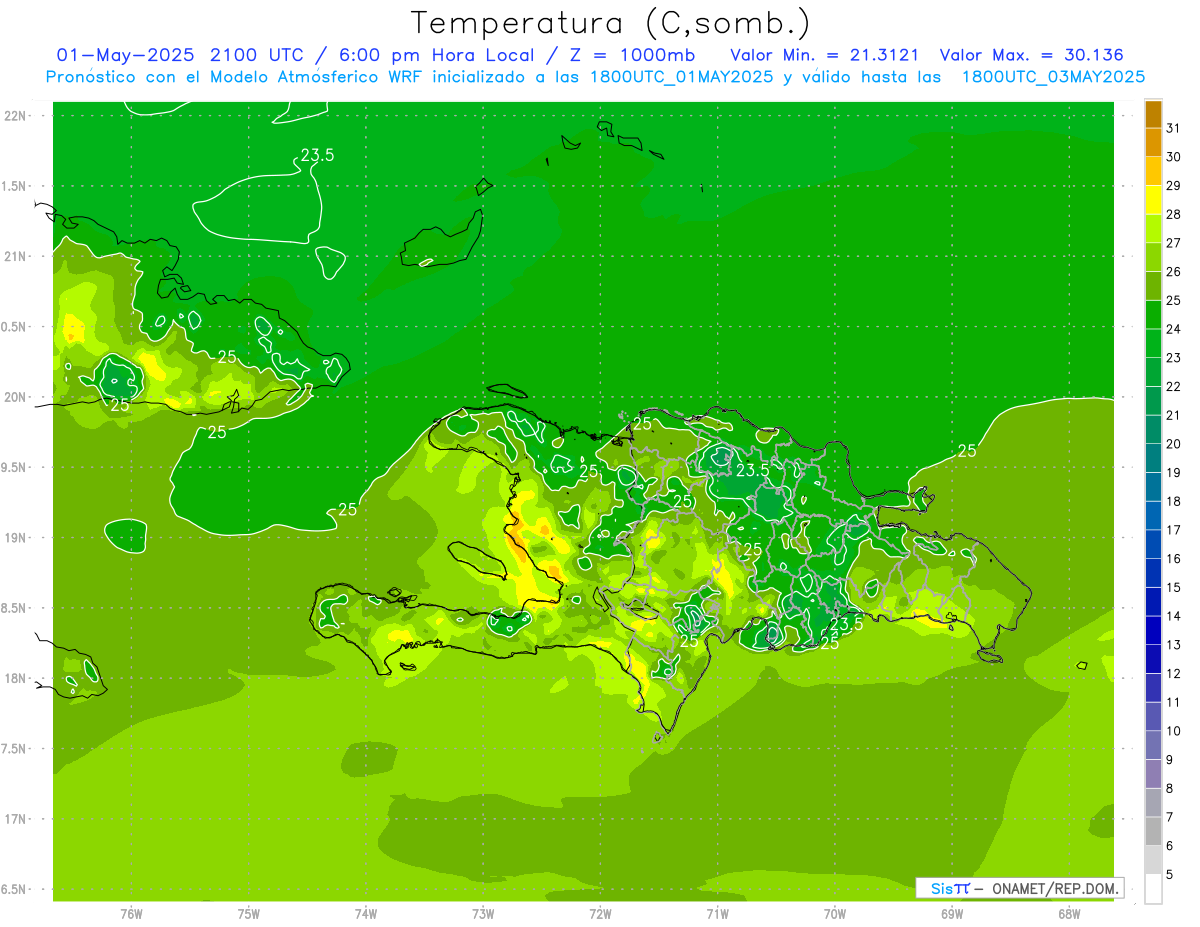Click the "SisTT" logo text
Screen dimensions: 1200x927
click(950, 888)
